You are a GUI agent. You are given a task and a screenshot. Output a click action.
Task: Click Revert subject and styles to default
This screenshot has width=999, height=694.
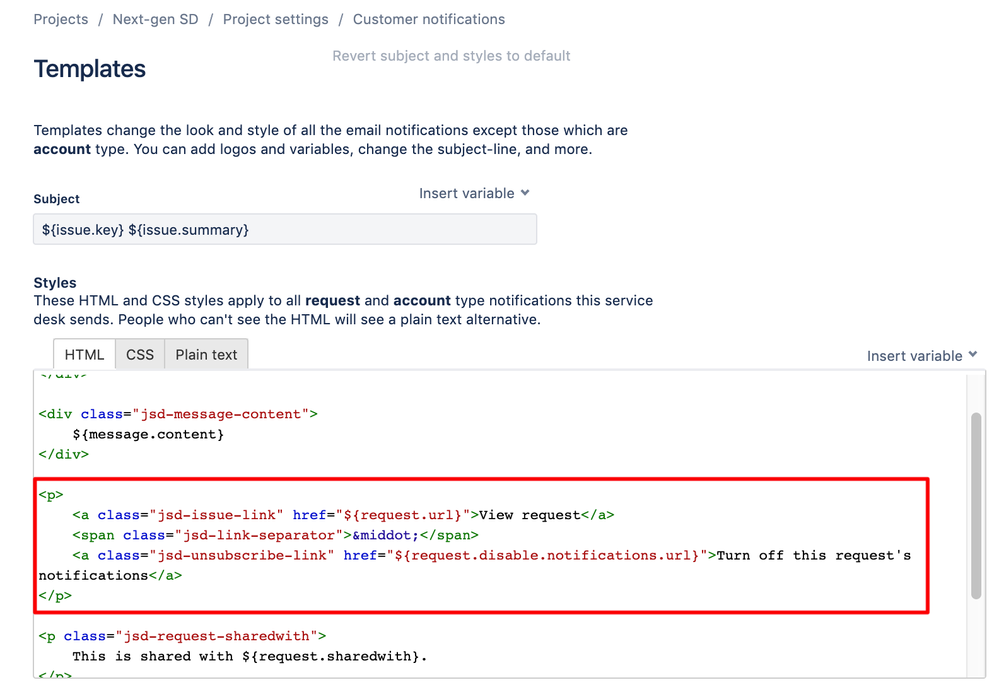pos(451,55)
